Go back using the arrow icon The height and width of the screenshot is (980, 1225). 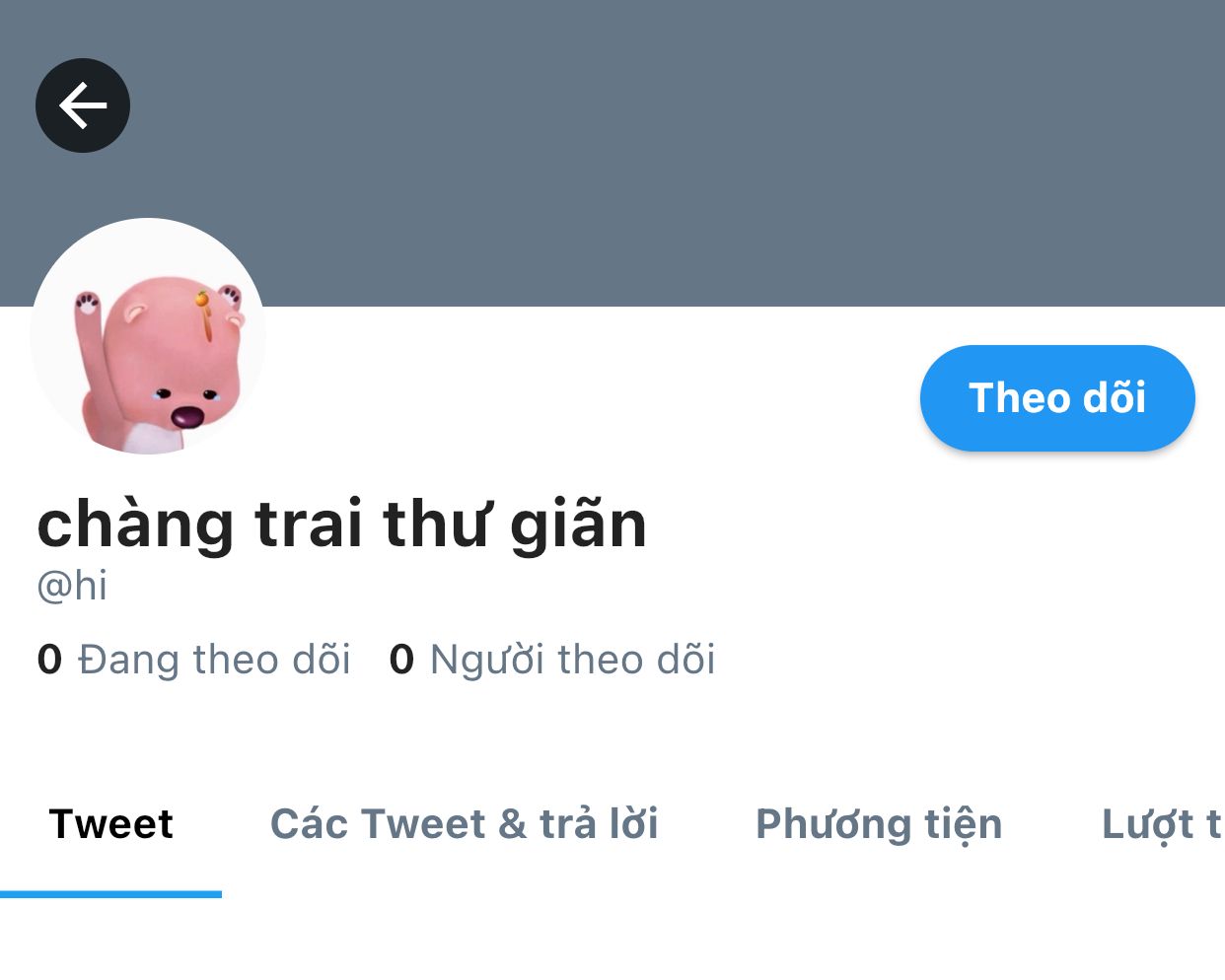point(83,105)
